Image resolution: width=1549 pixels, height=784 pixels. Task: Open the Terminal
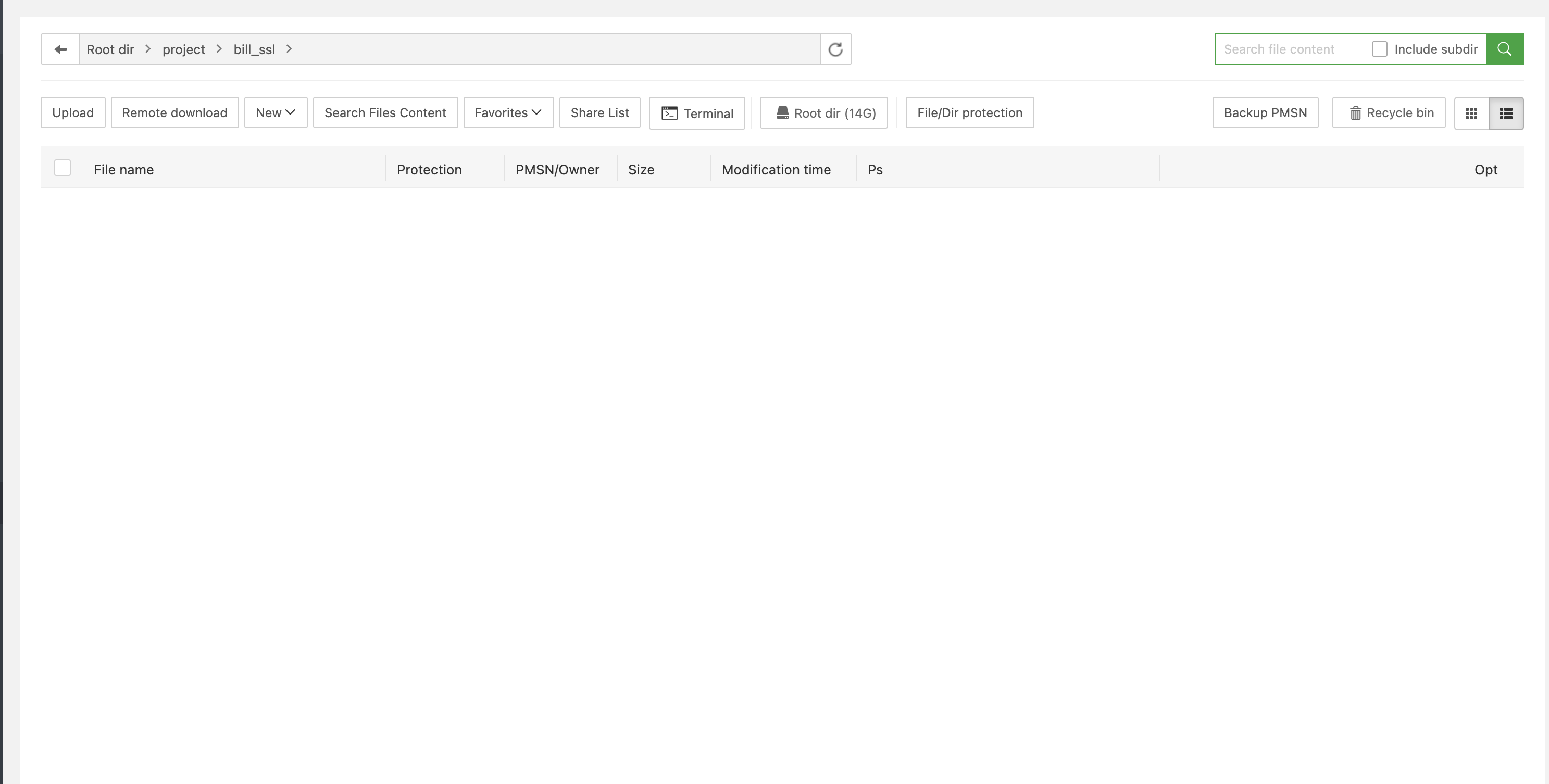(x=697, y=113)
